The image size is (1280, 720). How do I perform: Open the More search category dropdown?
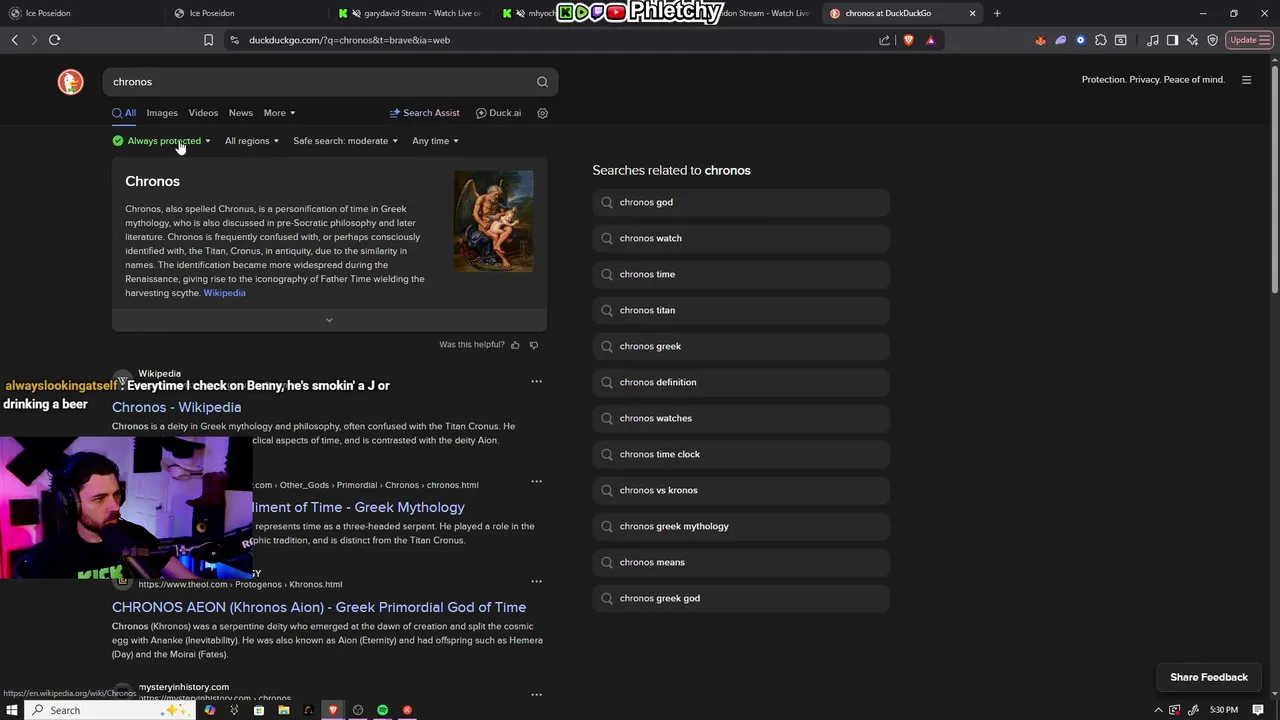point(279,113)
